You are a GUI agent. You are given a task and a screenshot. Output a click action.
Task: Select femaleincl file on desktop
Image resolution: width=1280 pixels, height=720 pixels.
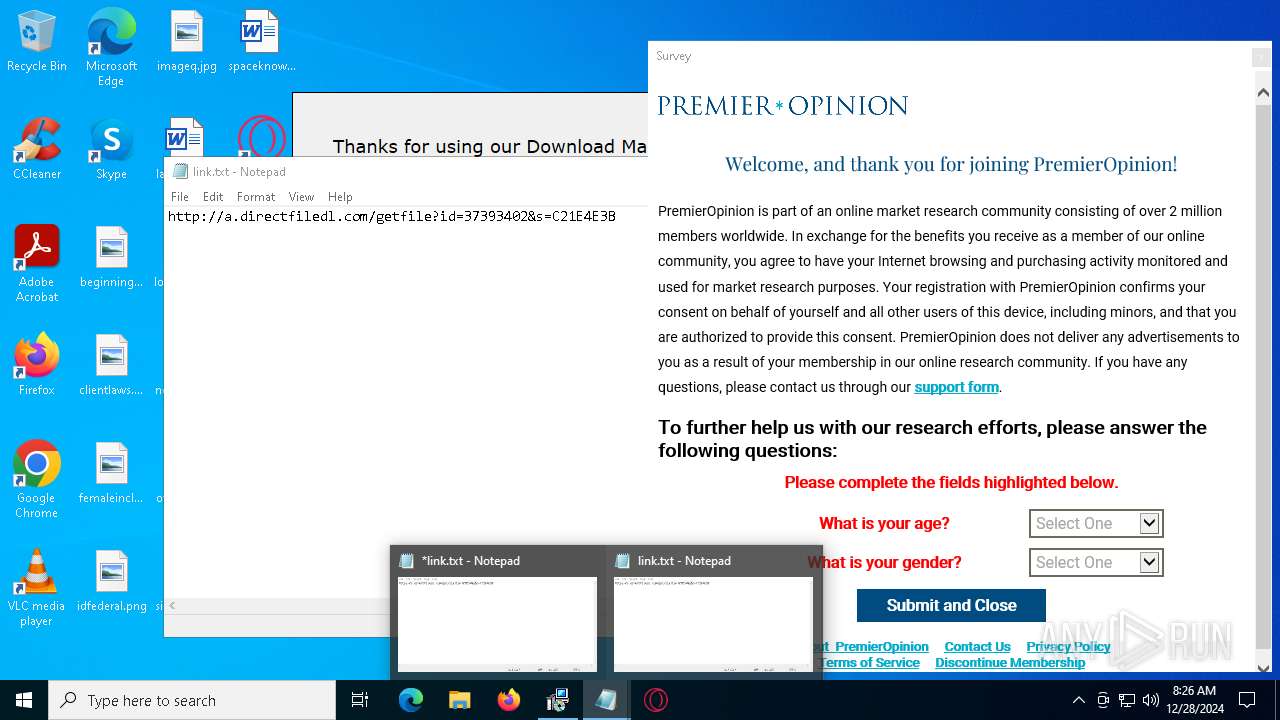coord(111,474)
